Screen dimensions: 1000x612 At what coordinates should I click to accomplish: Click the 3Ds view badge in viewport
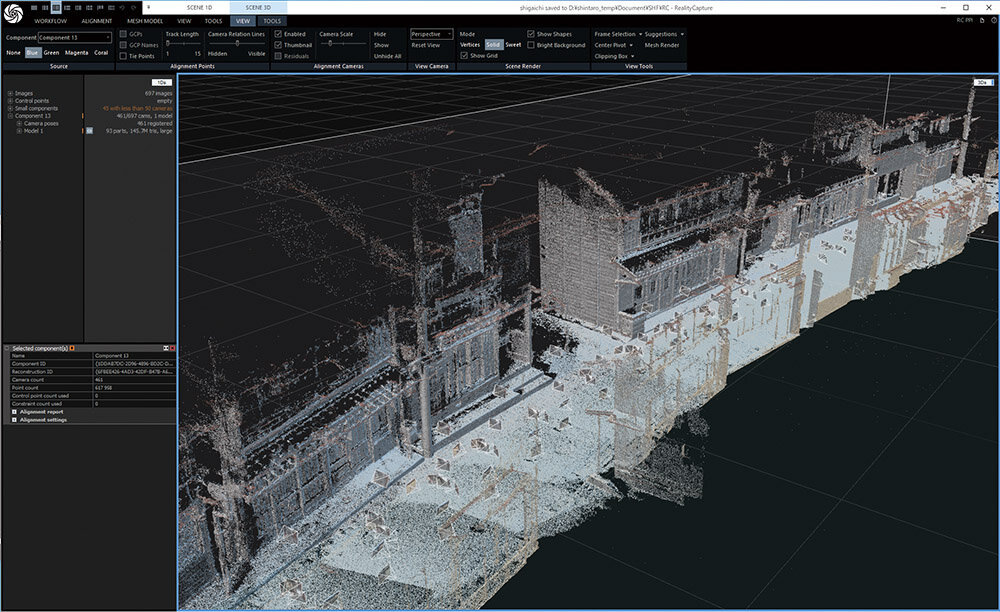tap(983, 82)
